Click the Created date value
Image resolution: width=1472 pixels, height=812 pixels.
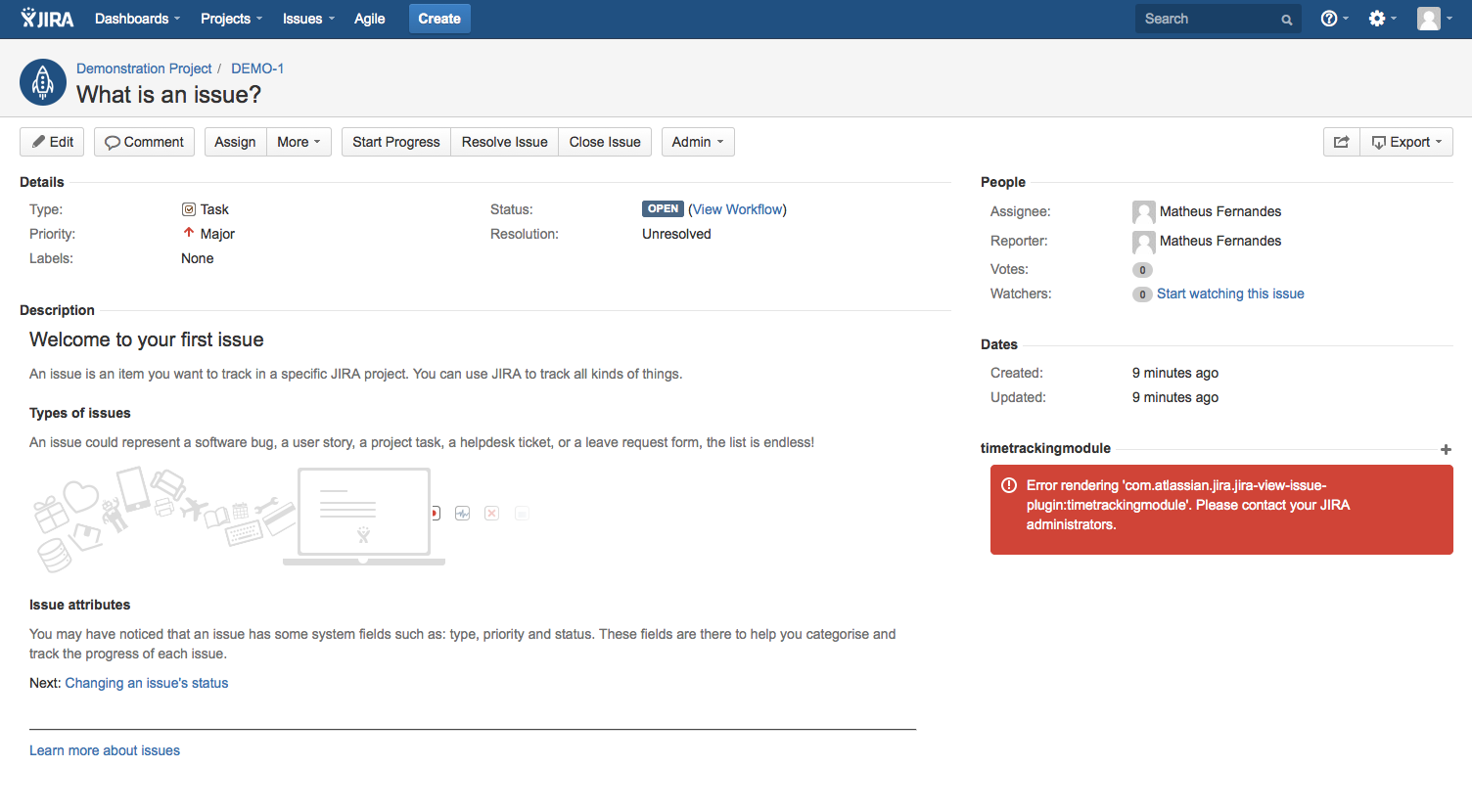tap(1175, 373)
